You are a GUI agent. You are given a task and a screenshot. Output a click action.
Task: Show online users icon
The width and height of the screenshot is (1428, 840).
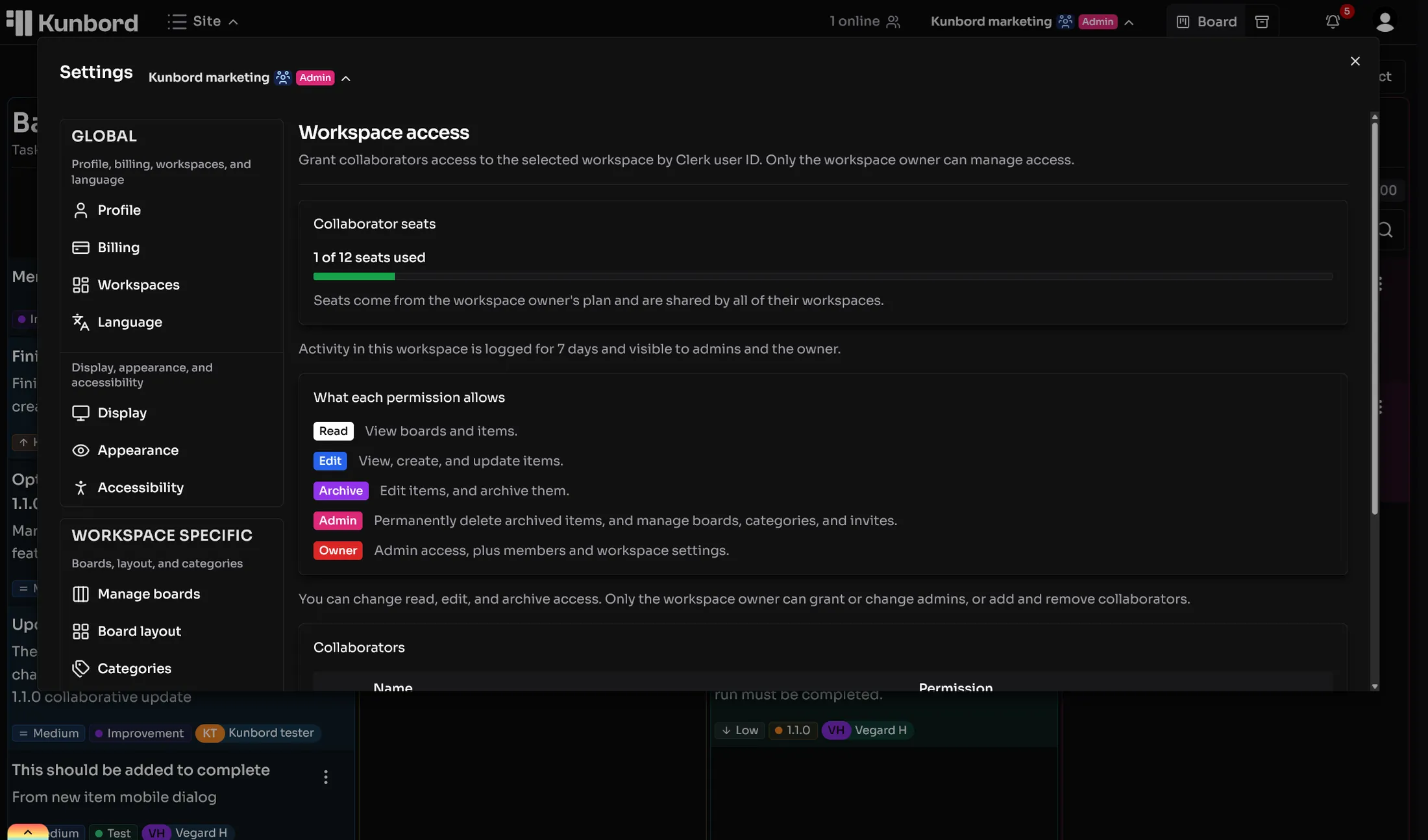coord(893,21)
